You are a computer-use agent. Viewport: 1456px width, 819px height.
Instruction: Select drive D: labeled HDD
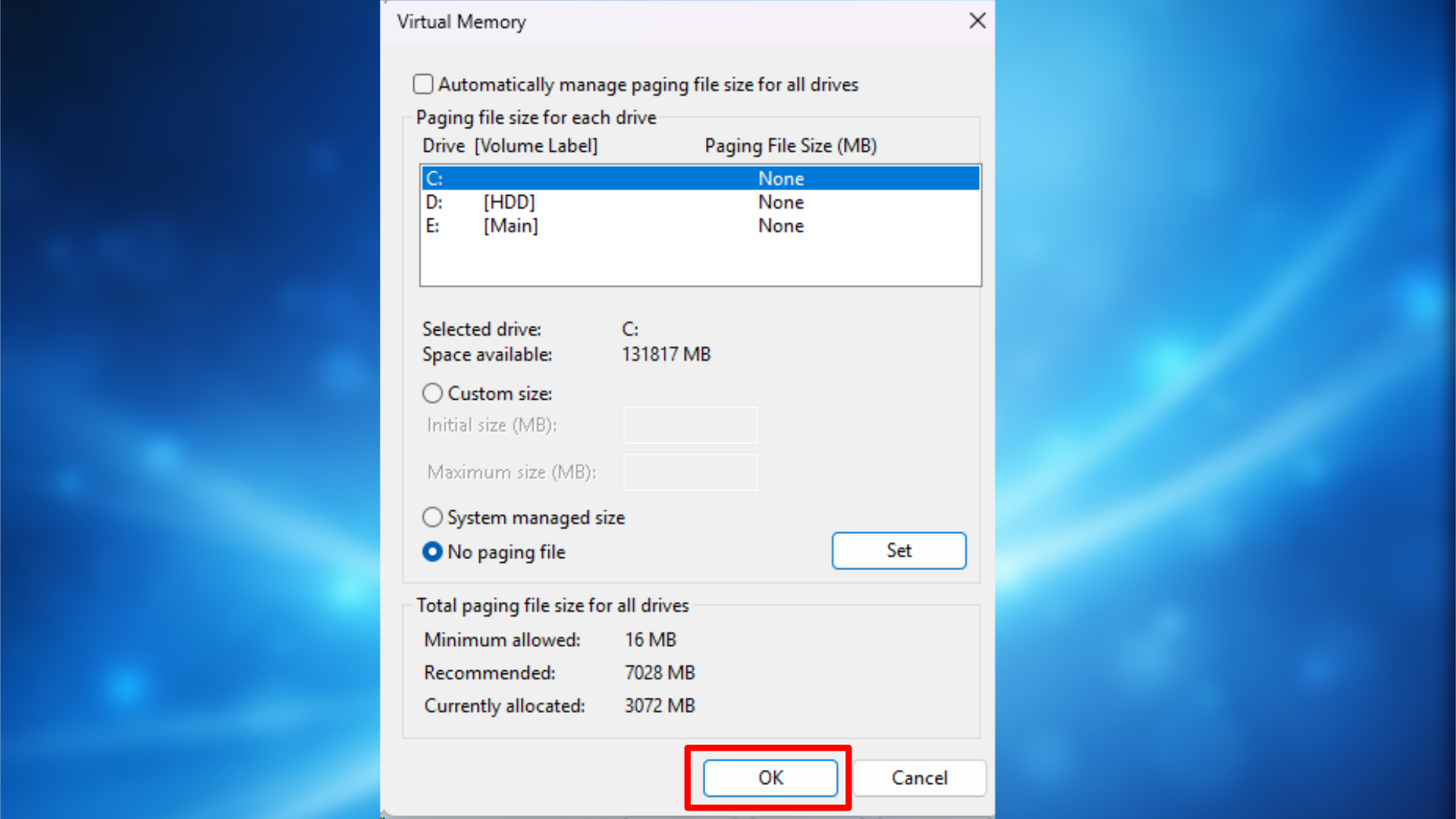pyautogui.click(x=531, y=202)
